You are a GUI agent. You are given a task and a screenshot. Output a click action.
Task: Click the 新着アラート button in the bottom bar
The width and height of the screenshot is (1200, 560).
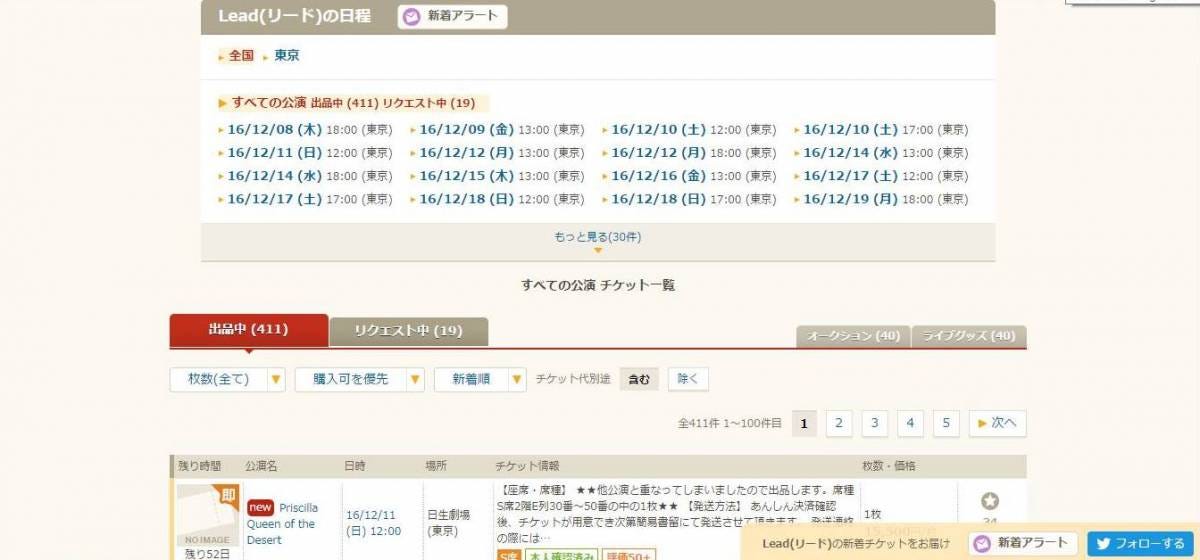point(1024,544)
